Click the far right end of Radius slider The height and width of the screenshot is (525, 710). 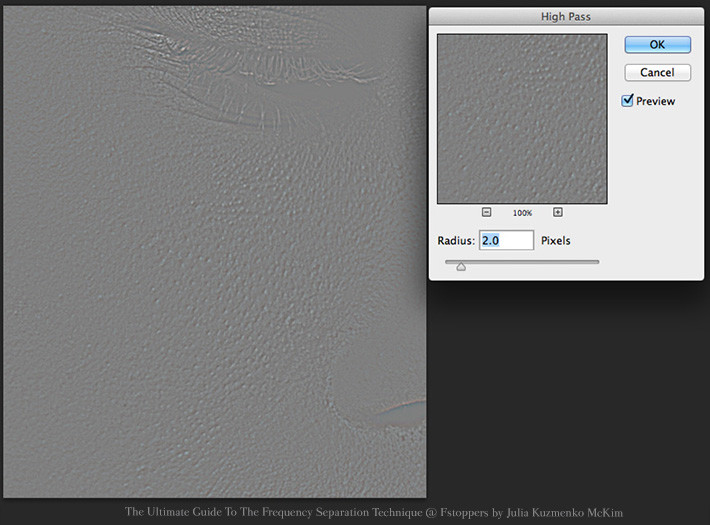click(597, 262)
